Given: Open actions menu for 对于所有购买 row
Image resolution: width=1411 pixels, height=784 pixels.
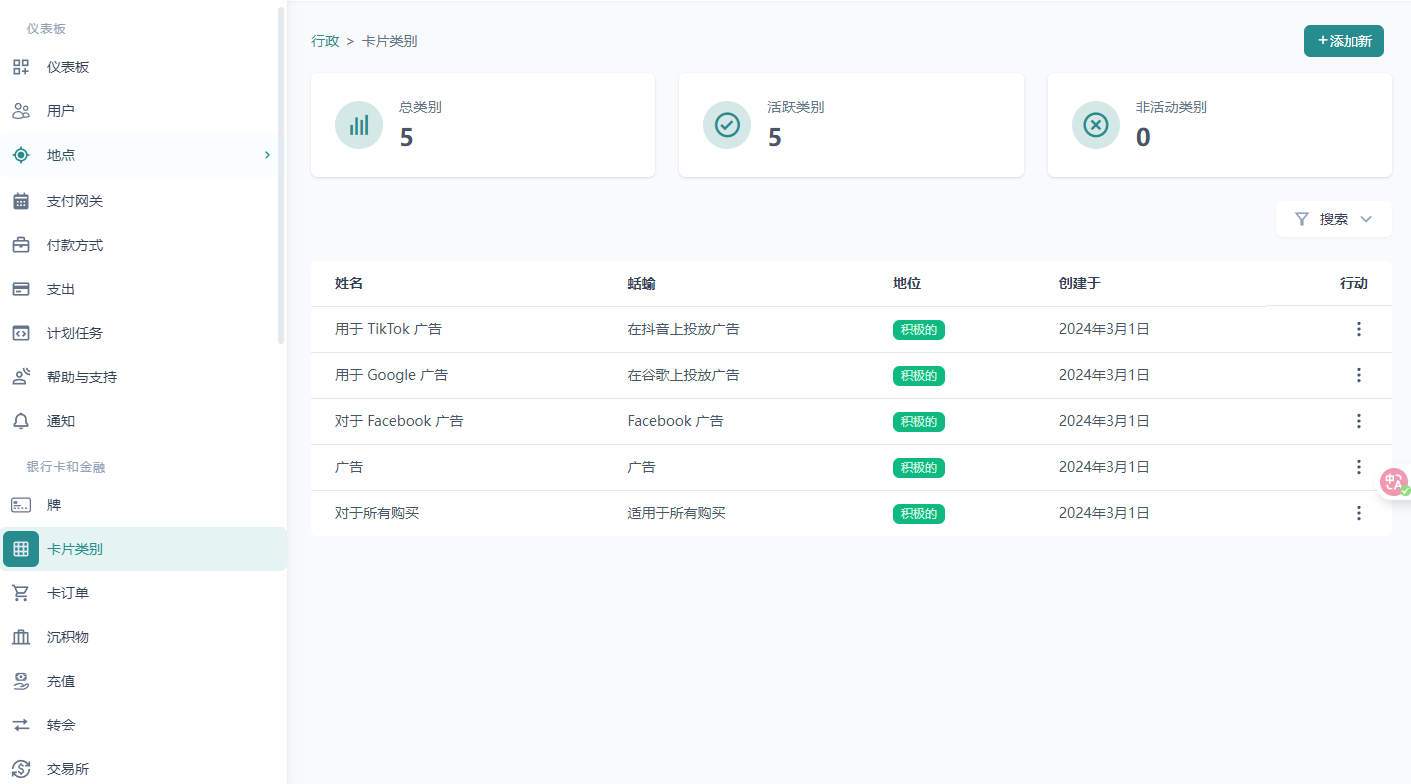Looking at the screenshot, I should (x=1358, y=513).
